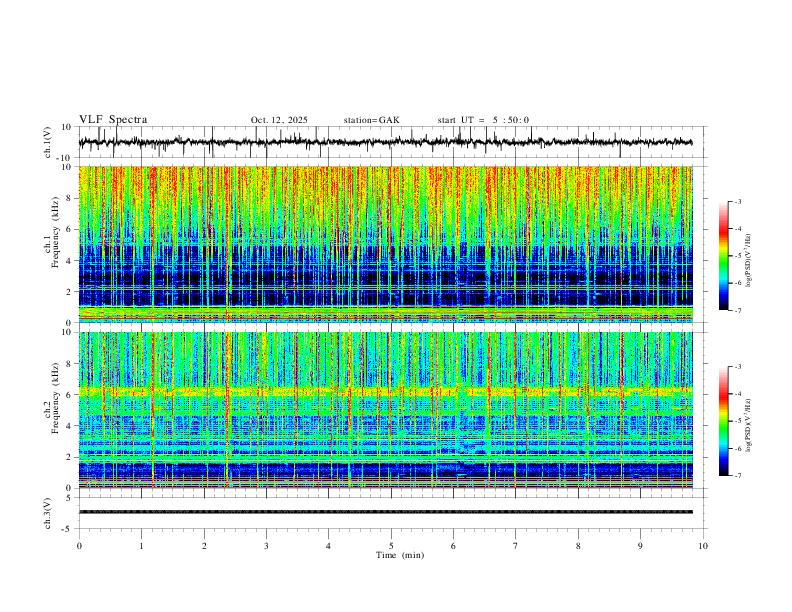Click the time axis tick label '0'

[x=79, y=546]
